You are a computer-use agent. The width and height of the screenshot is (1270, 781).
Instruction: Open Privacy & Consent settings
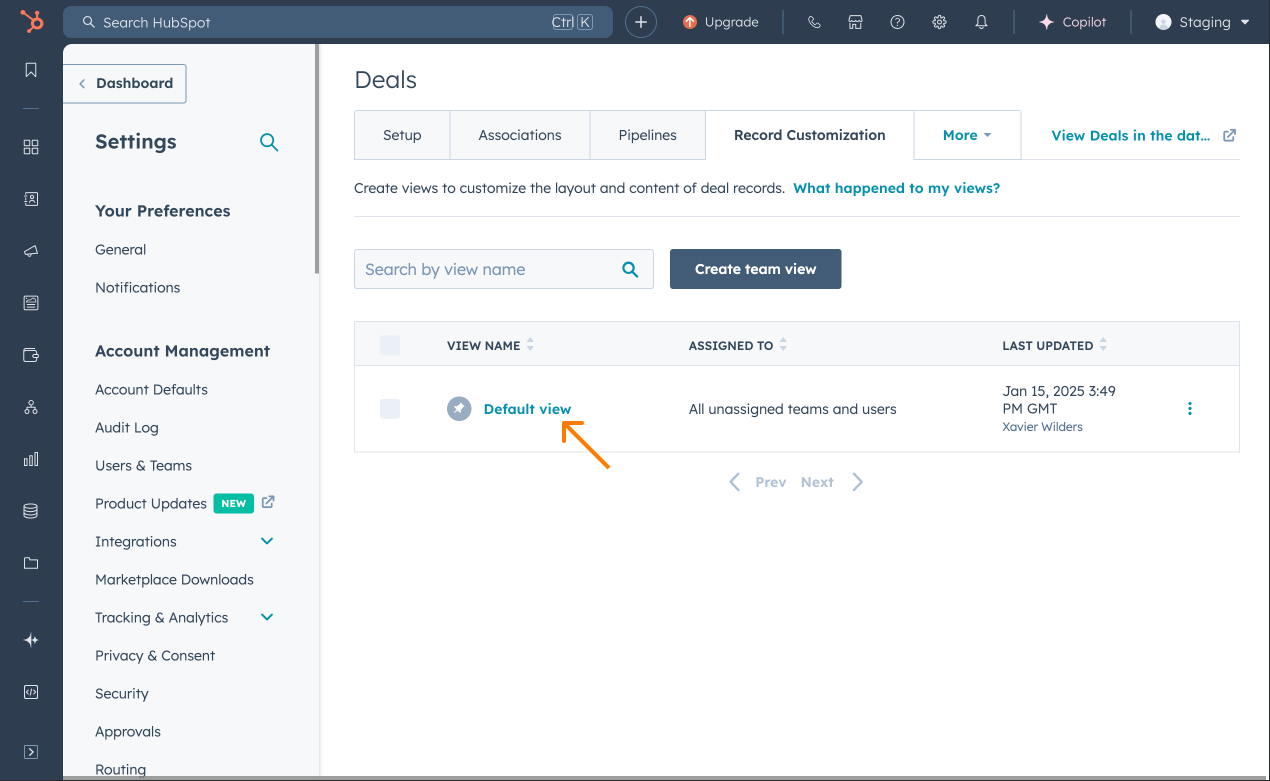[155, 656]
